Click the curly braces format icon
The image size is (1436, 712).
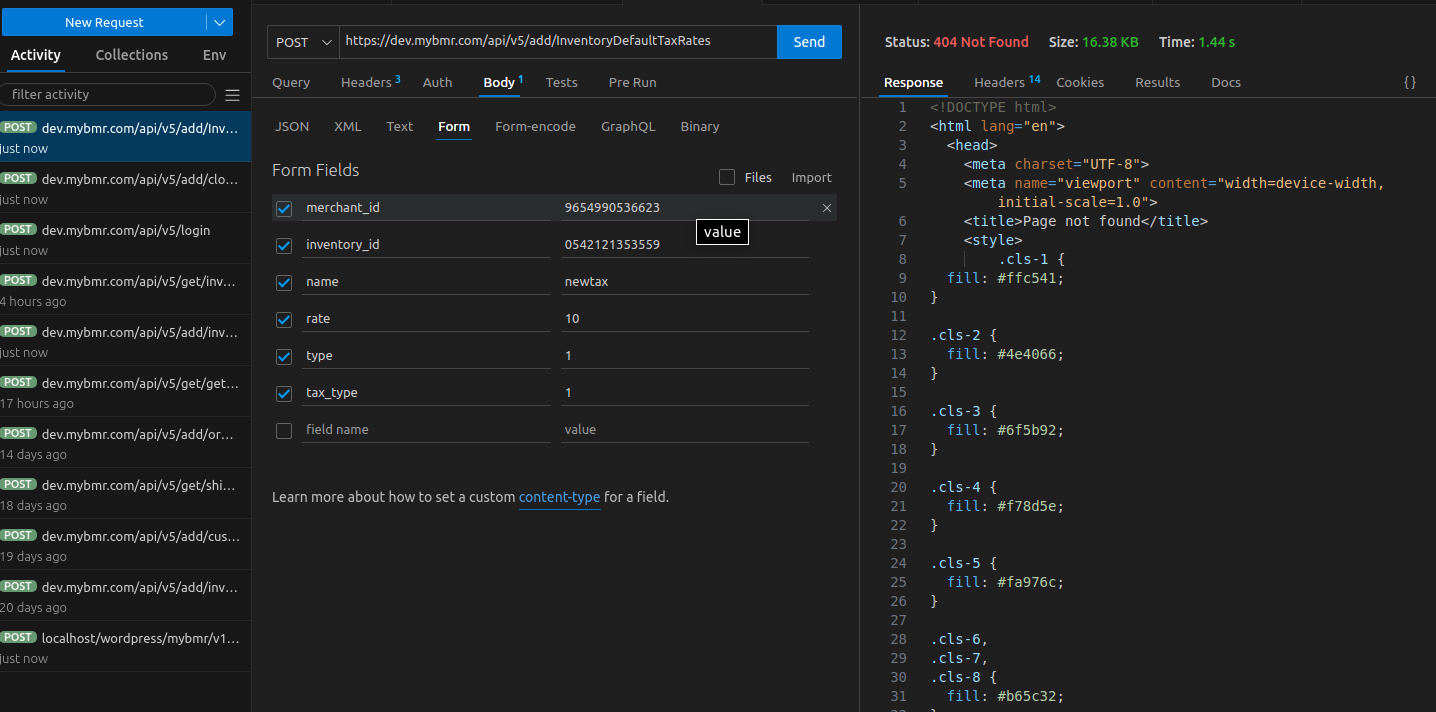click(x=1409, y=82)
